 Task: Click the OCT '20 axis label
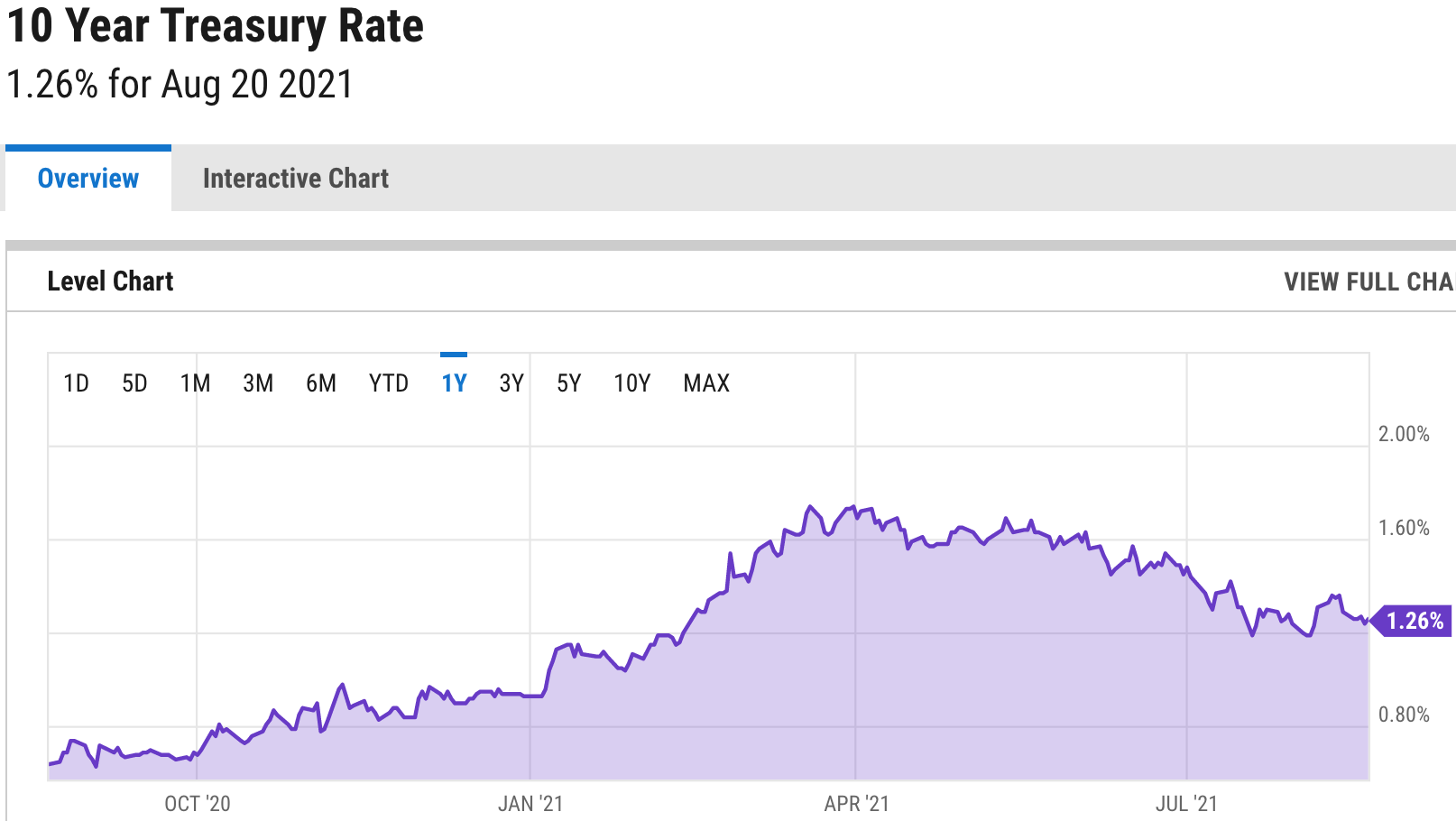pyautogui.click(x=198, y=801)
